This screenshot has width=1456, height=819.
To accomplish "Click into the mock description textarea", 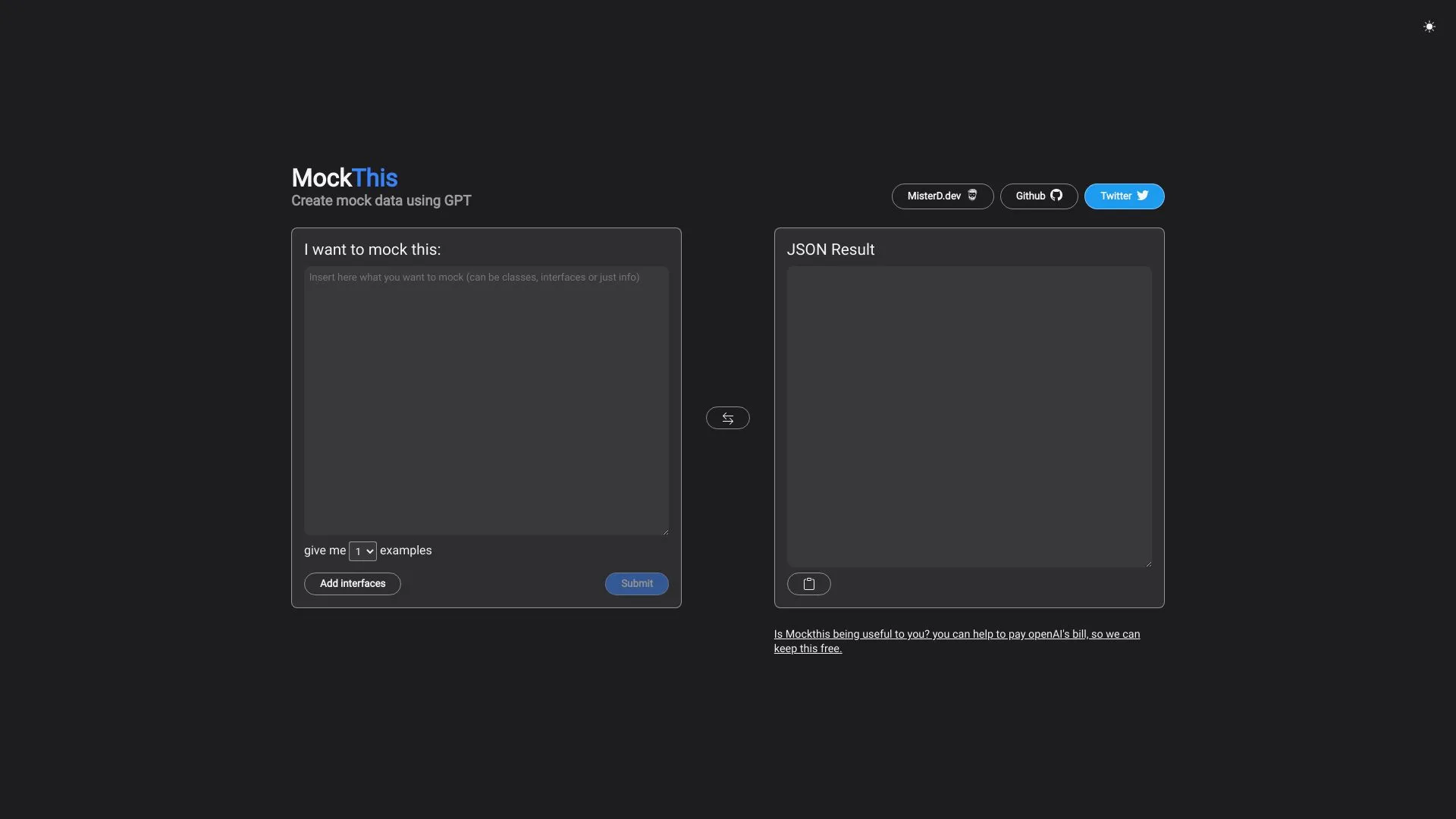I will point(485,400).
